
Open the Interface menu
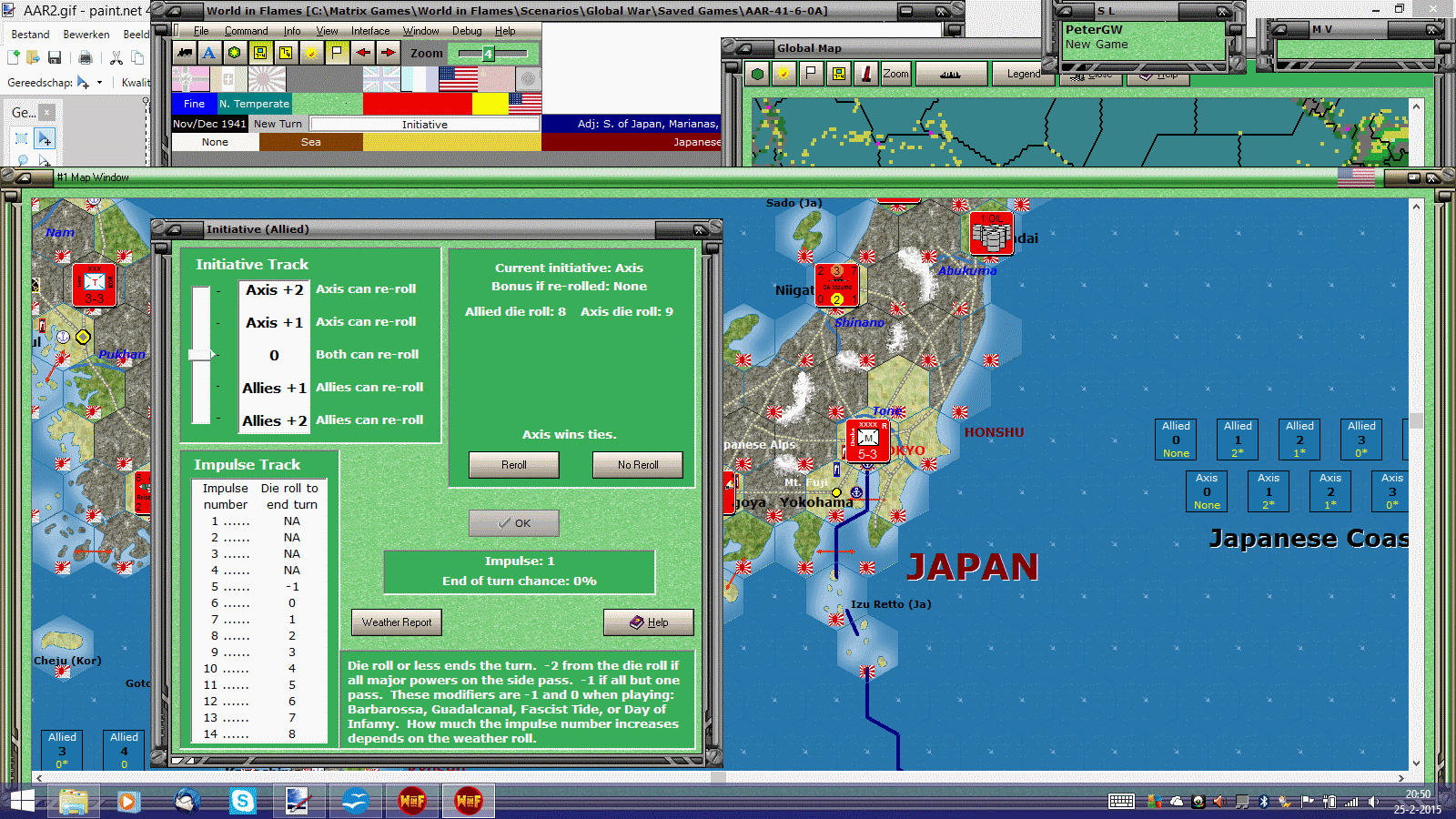370,31
